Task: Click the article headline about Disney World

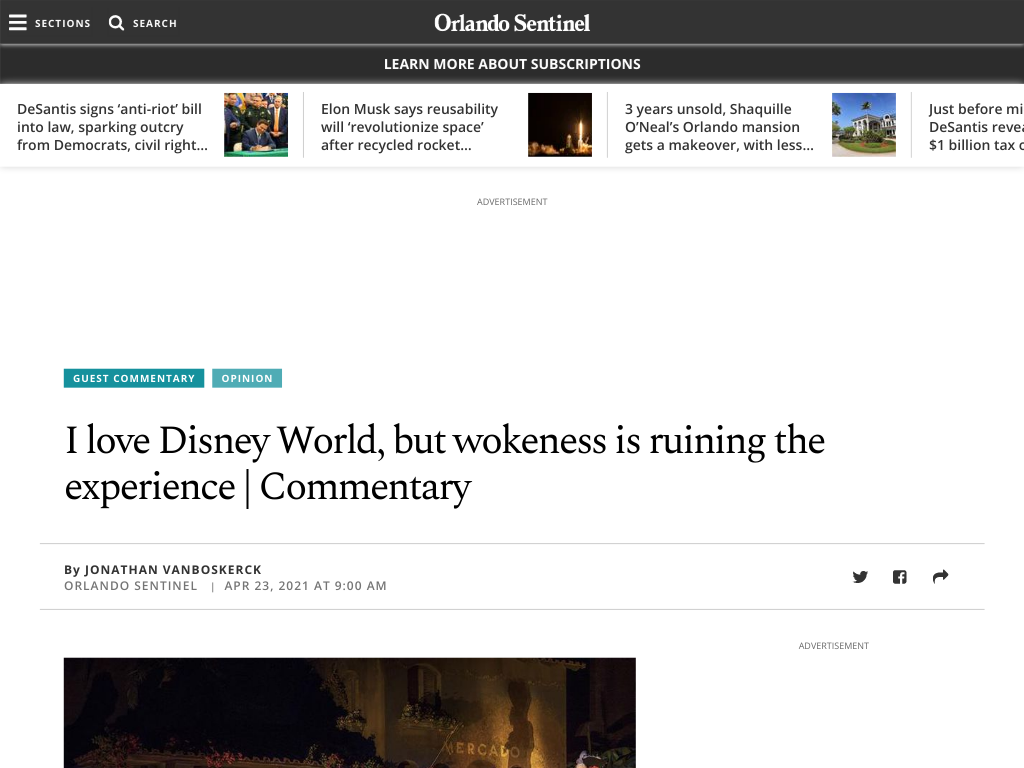Action: (x=444, y=464)
